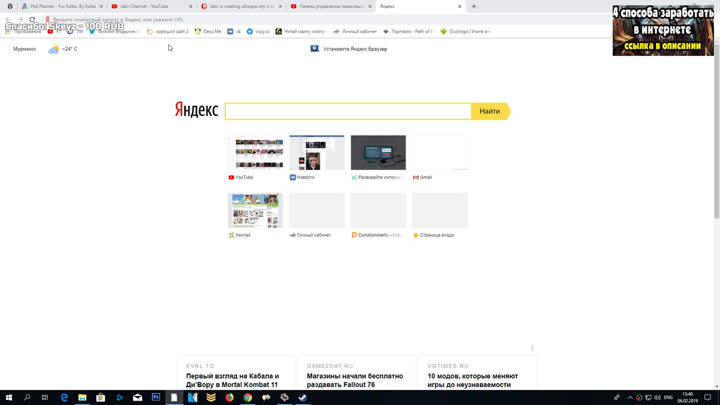720x405 pixels.
Task: Open the notification center icon
Action: click(708, 397)
